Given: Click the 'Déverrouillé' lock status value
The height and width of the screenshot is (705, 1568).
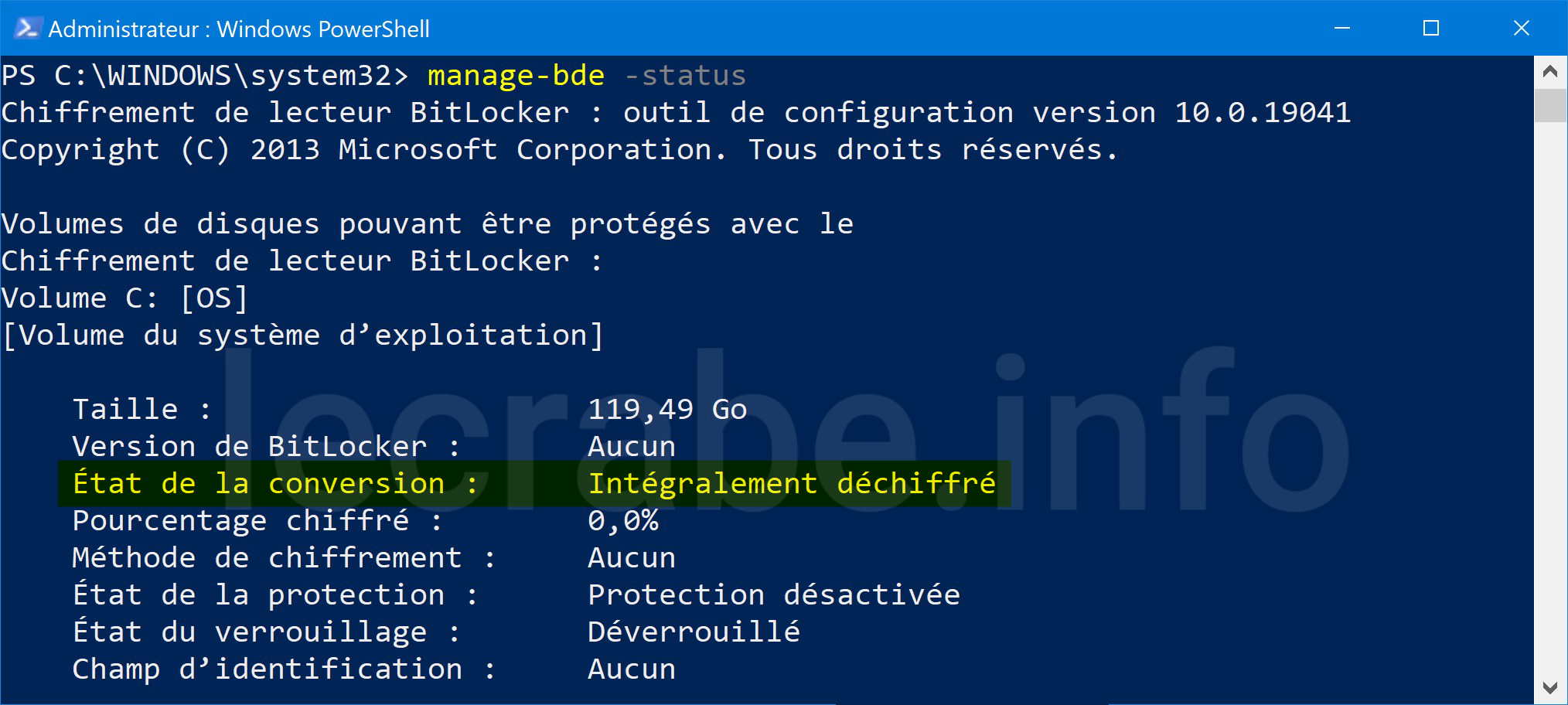Looking at the screenshot, I should [x=694, y=632].
